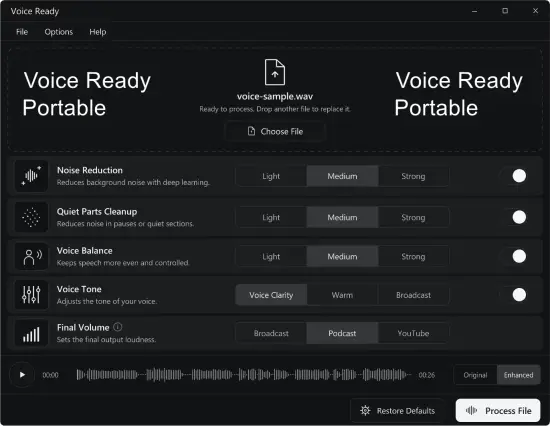Viewport: 550px width, 426px height.
Task: Click the waveform icon in Process File
Action: point(471,410)
